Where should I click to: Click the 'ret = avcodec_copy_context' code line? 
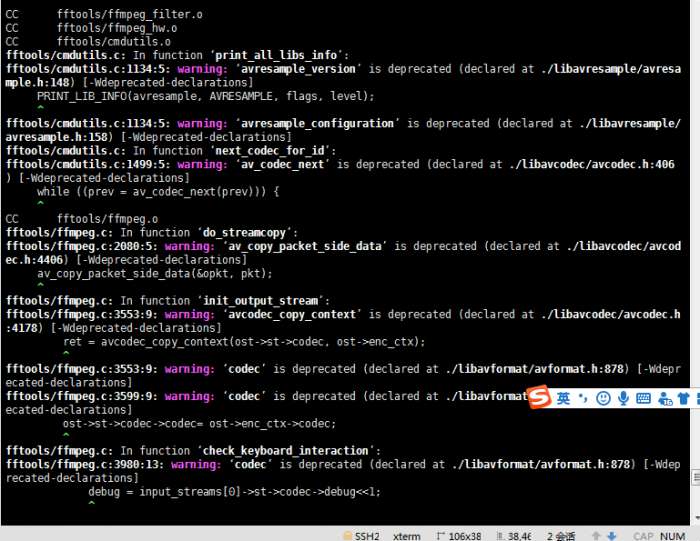pyautogui.click(x=244, y=341)
